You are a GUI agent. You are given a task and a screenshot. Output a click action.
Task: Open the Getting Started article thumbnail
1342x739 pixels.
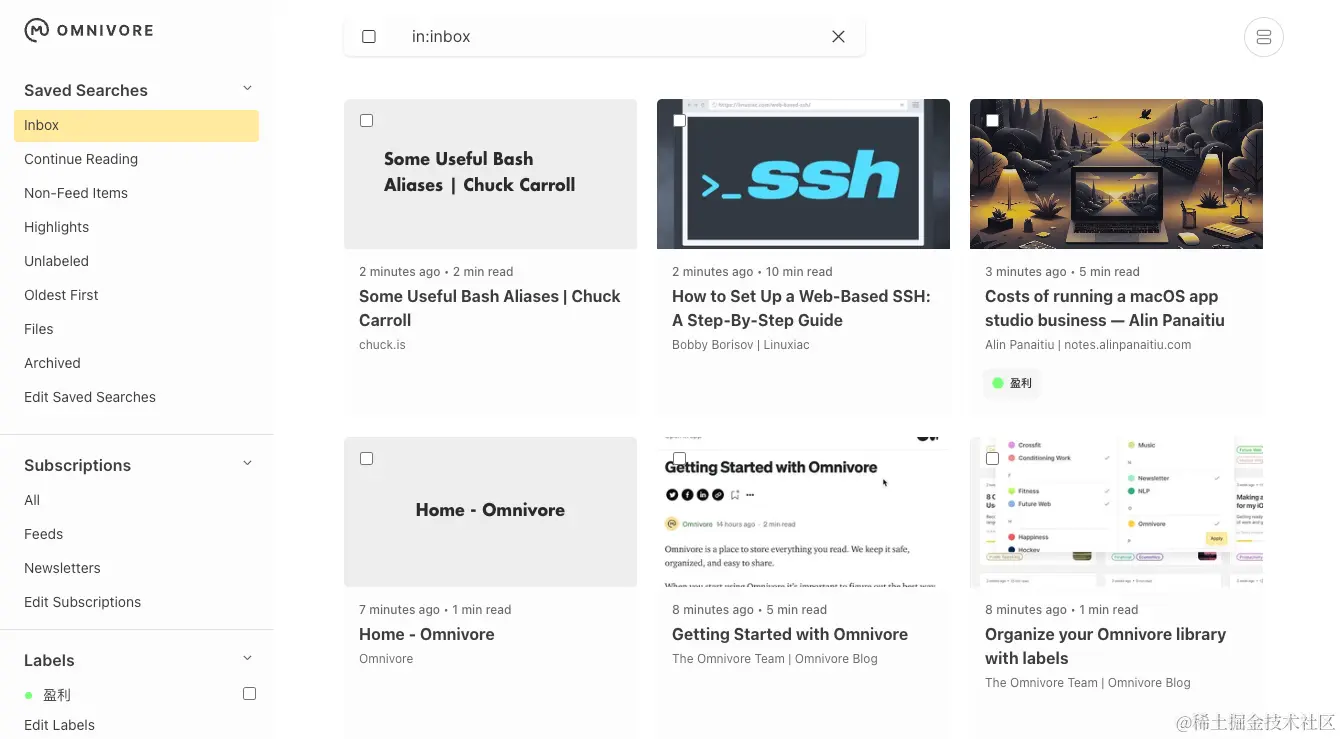point(803,511)
